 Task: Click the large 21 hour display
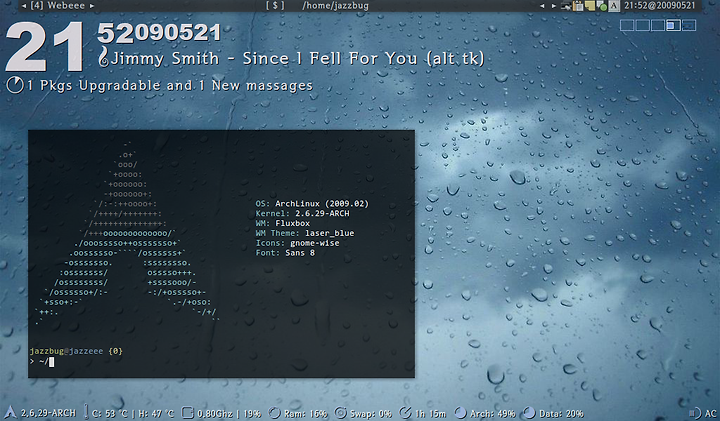[x=45, y=47]
